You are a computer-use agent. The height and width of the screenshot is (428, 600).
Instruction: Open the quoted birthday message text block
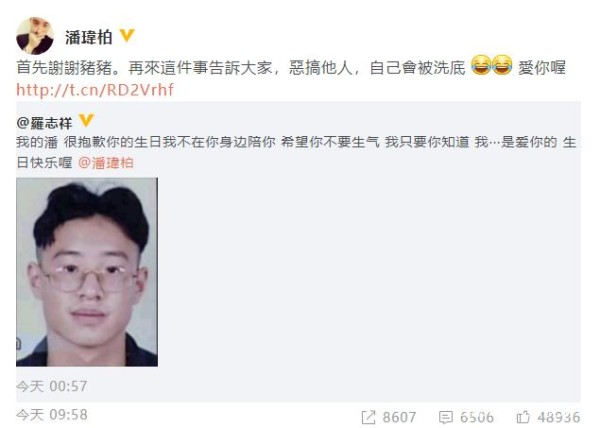click(x=296, y=152)
